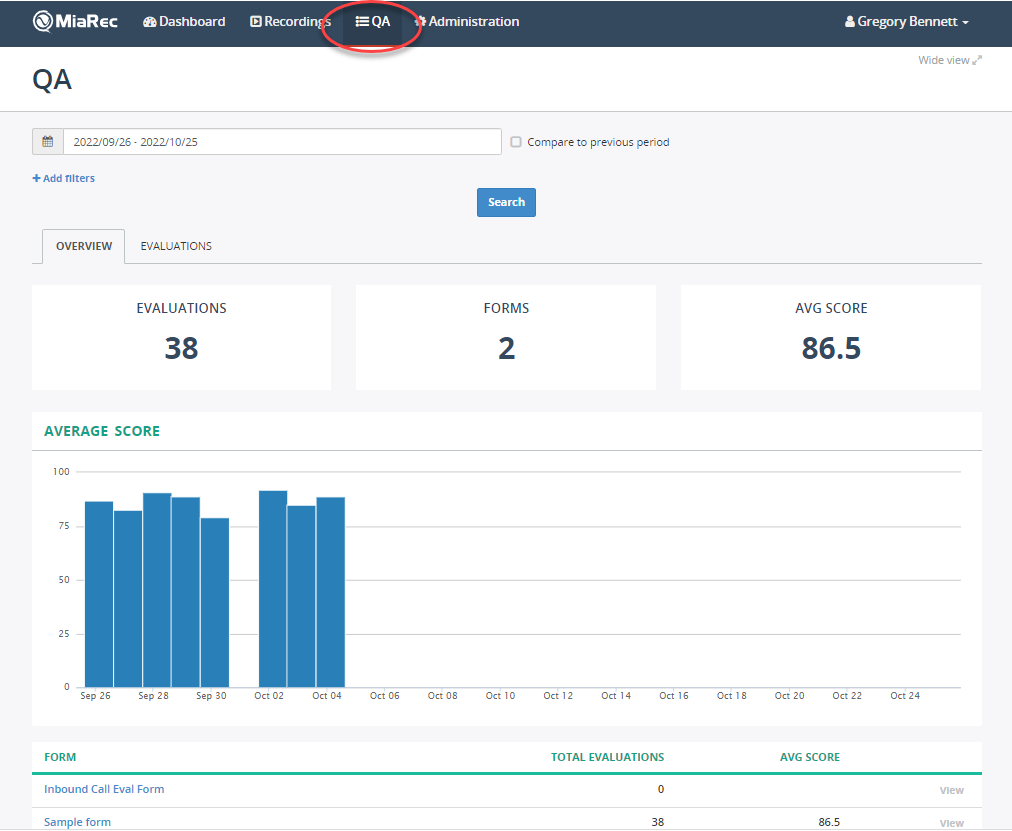Open the Gregory Bennett account menu
The width and height of the screenshot is (1012, 831).
(906, 21)
